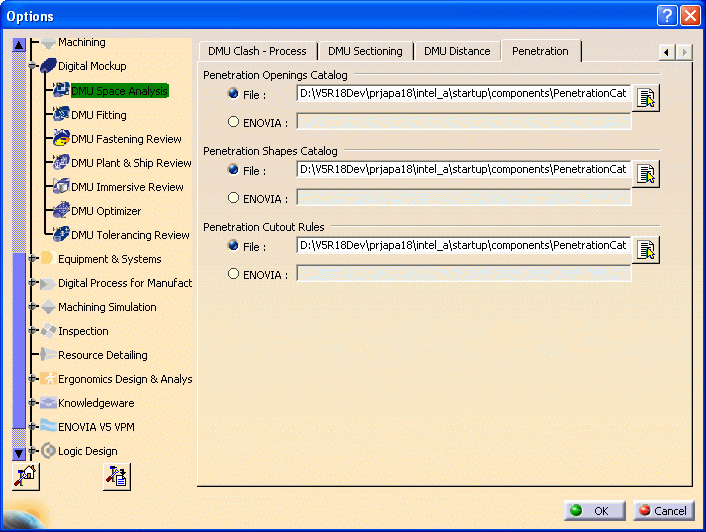The width and height of the screenshot is (706, 532).
Task: Browse file for Penetration Cutout Rules
Action: (647, 249)
